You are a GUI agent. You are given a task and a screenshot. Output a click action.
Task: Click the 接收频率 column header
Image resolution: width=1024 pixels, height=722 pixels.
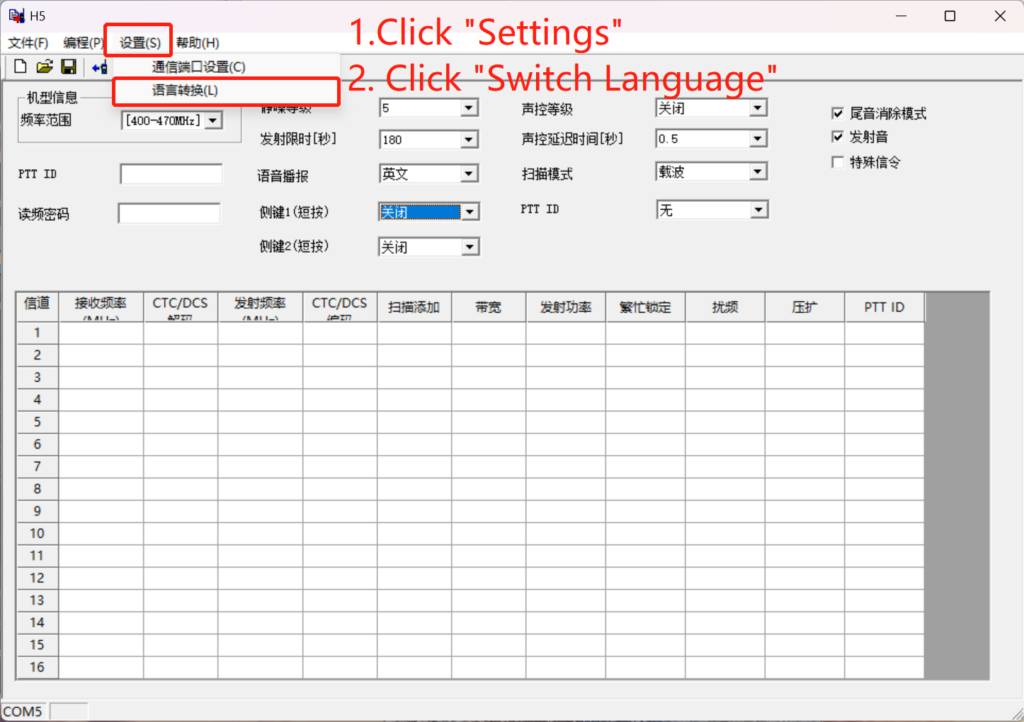coord(101,307)
